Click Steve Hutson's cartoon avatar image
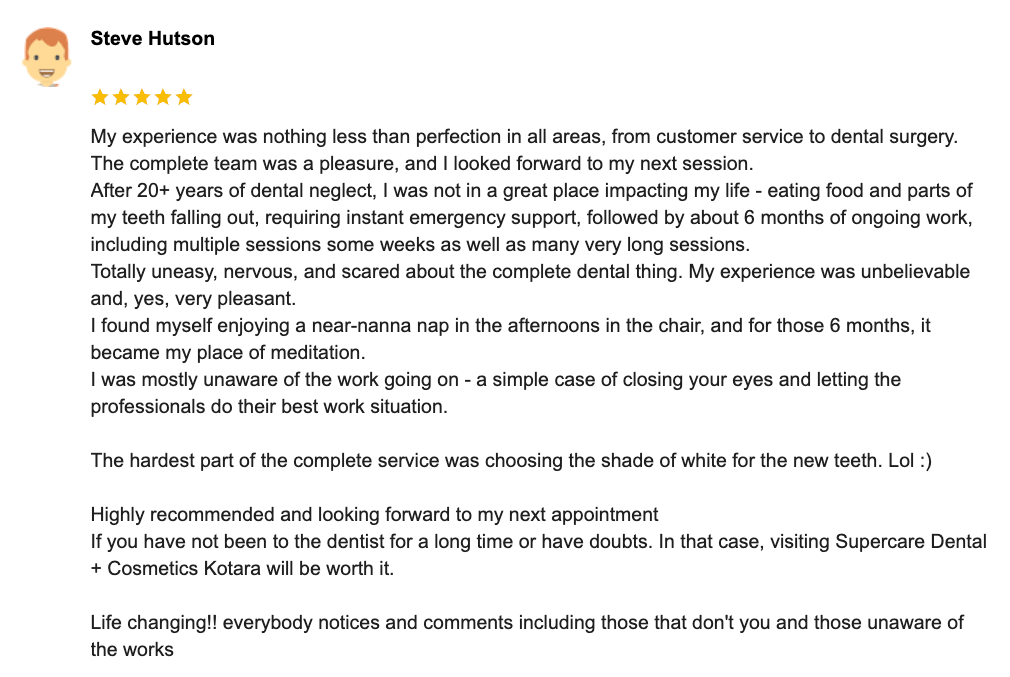This screenshot has width=1010, height=677. [x=45, y=56]
